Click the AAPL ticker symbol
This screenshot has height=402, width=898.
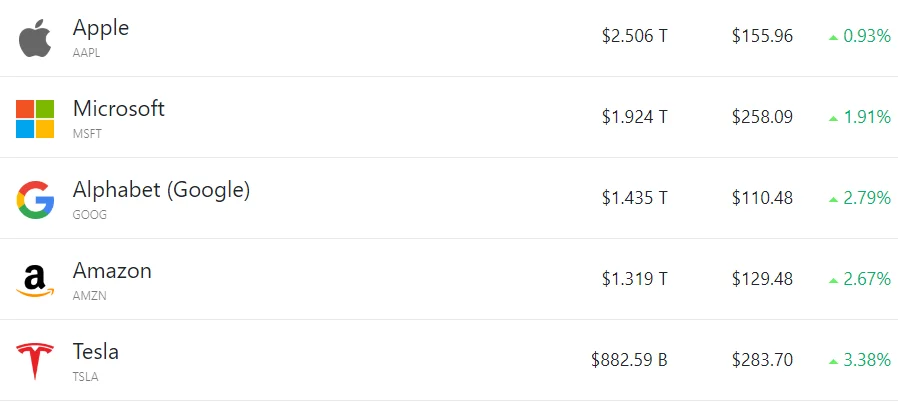click(x=86, y=52)
